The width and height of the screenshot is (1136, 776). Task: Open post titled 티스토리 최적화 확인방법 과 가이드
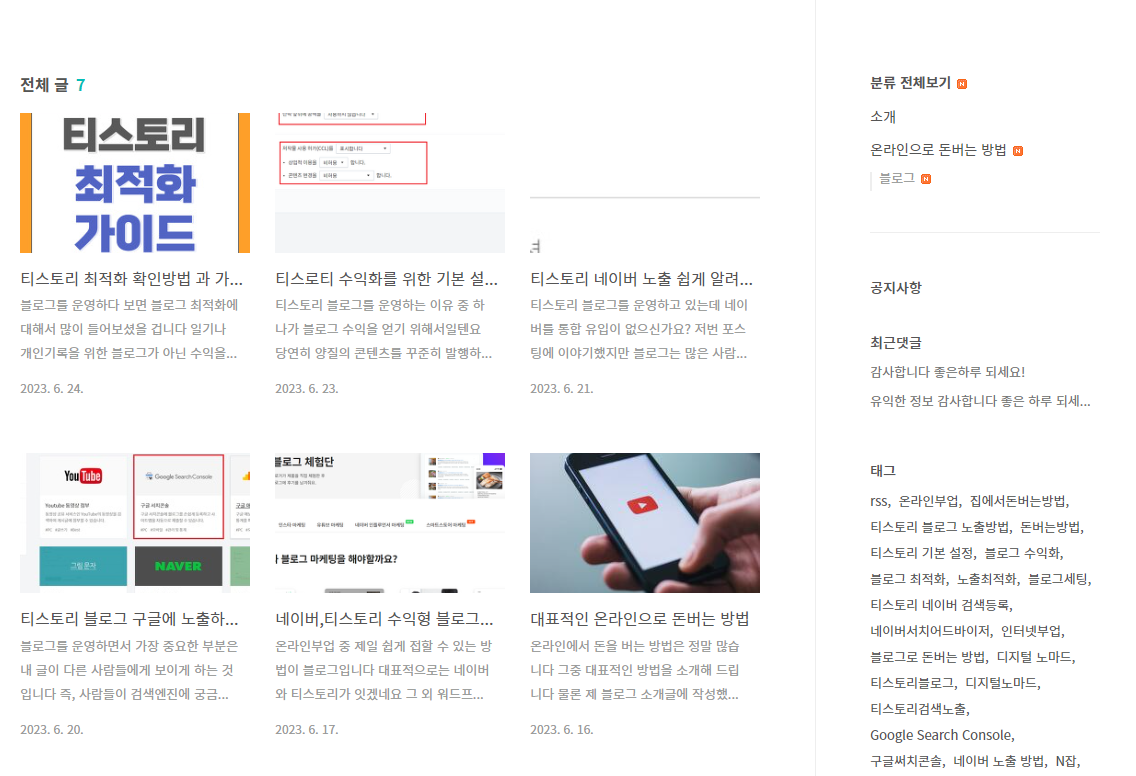click(x=135, y=278)
